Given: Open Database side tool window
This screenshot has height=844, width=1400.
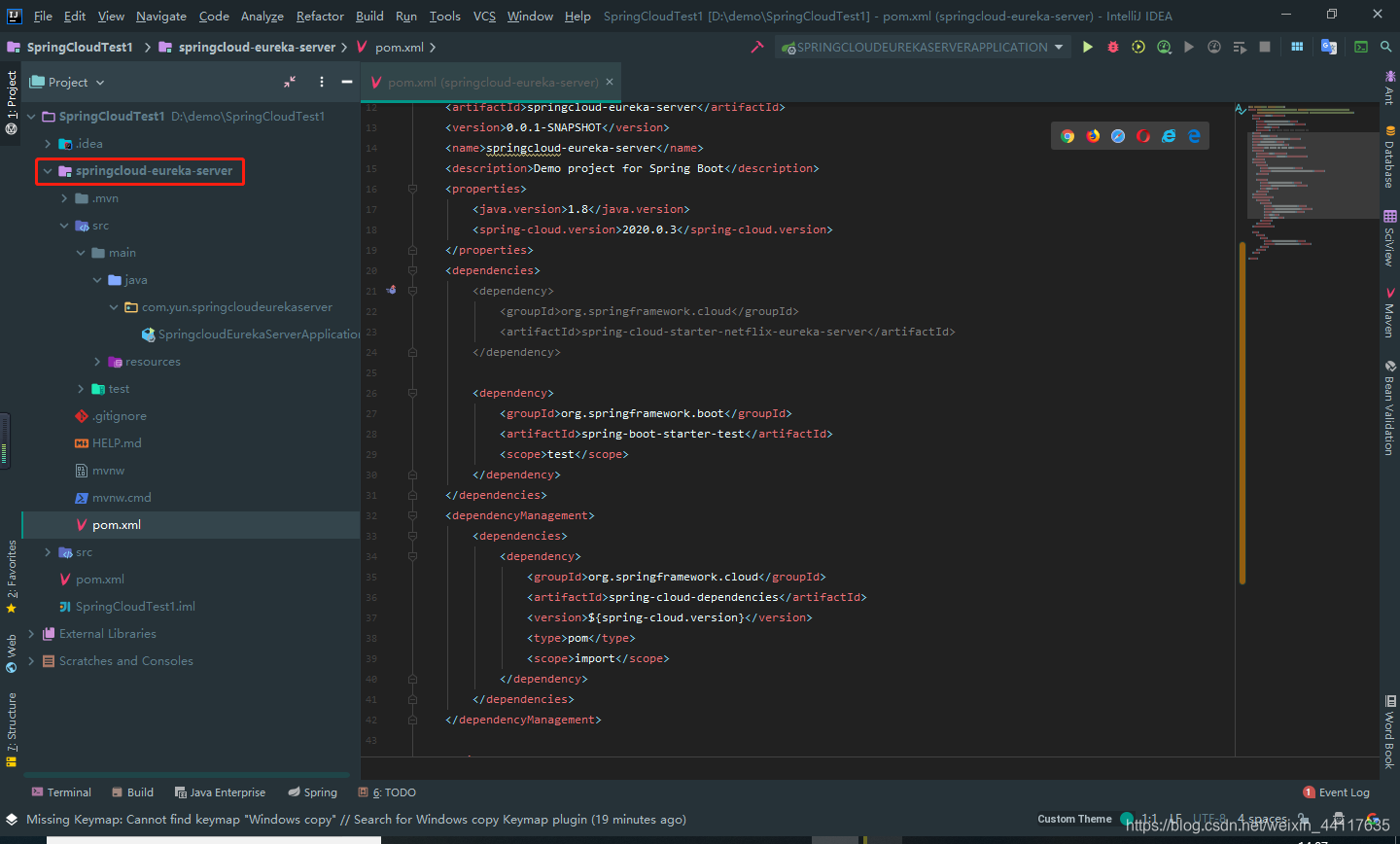Looking at the screenshot, I should click(x=1390, y=157).
